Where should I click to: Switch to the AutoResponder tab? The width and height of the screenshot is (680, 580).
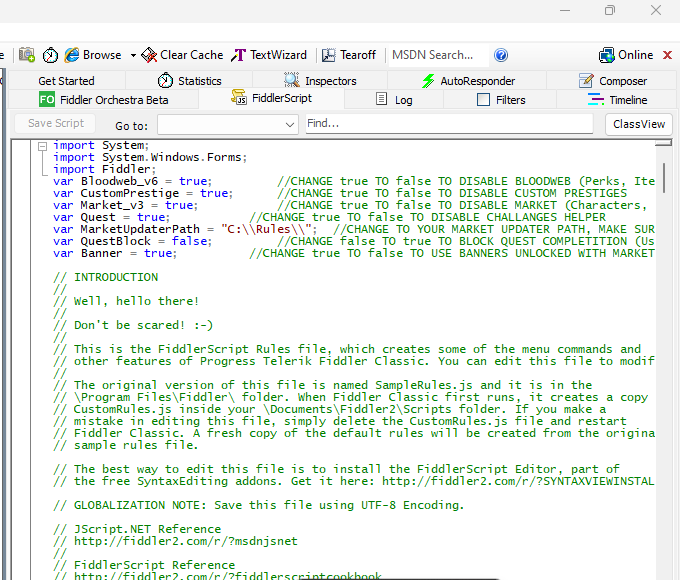(468, 81)
